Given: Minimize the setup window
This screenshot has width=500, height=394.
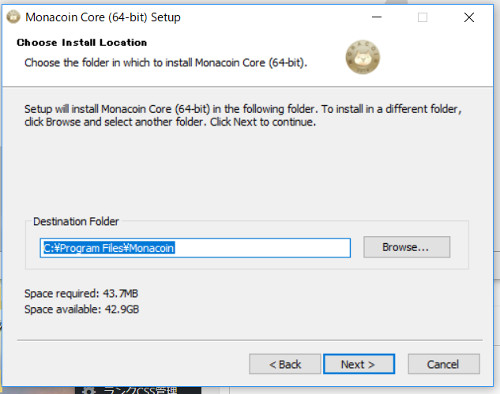Looking at the screenshot, I should 377,17.
